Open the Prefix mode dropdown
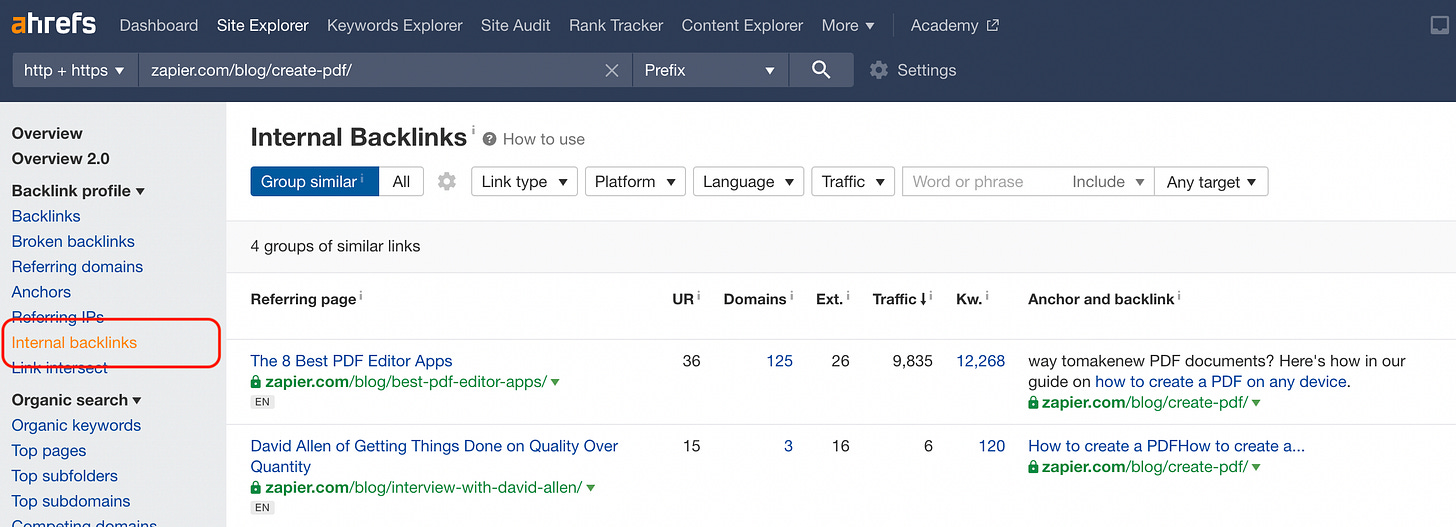This screenshot has height=527, width=1456. (710, 70)
